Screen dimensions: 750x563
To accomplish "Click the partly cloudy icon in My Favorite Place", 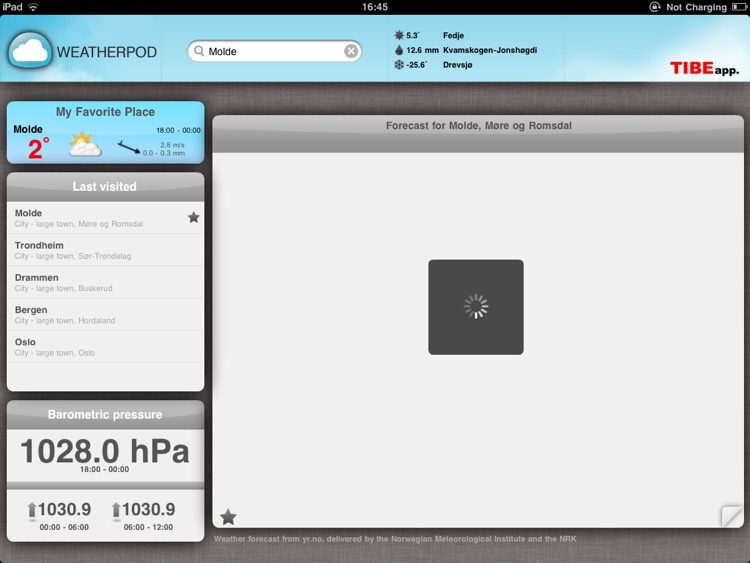I will (x=85, y=144).
